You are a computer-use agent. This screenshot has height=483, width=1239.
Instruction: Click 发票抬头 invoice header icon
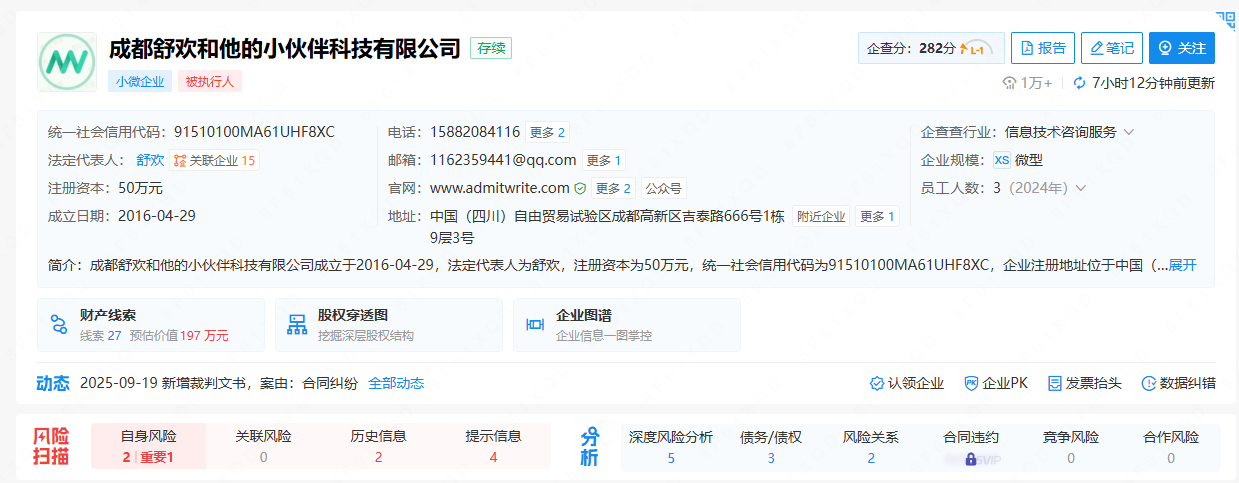click(1054, 383)
